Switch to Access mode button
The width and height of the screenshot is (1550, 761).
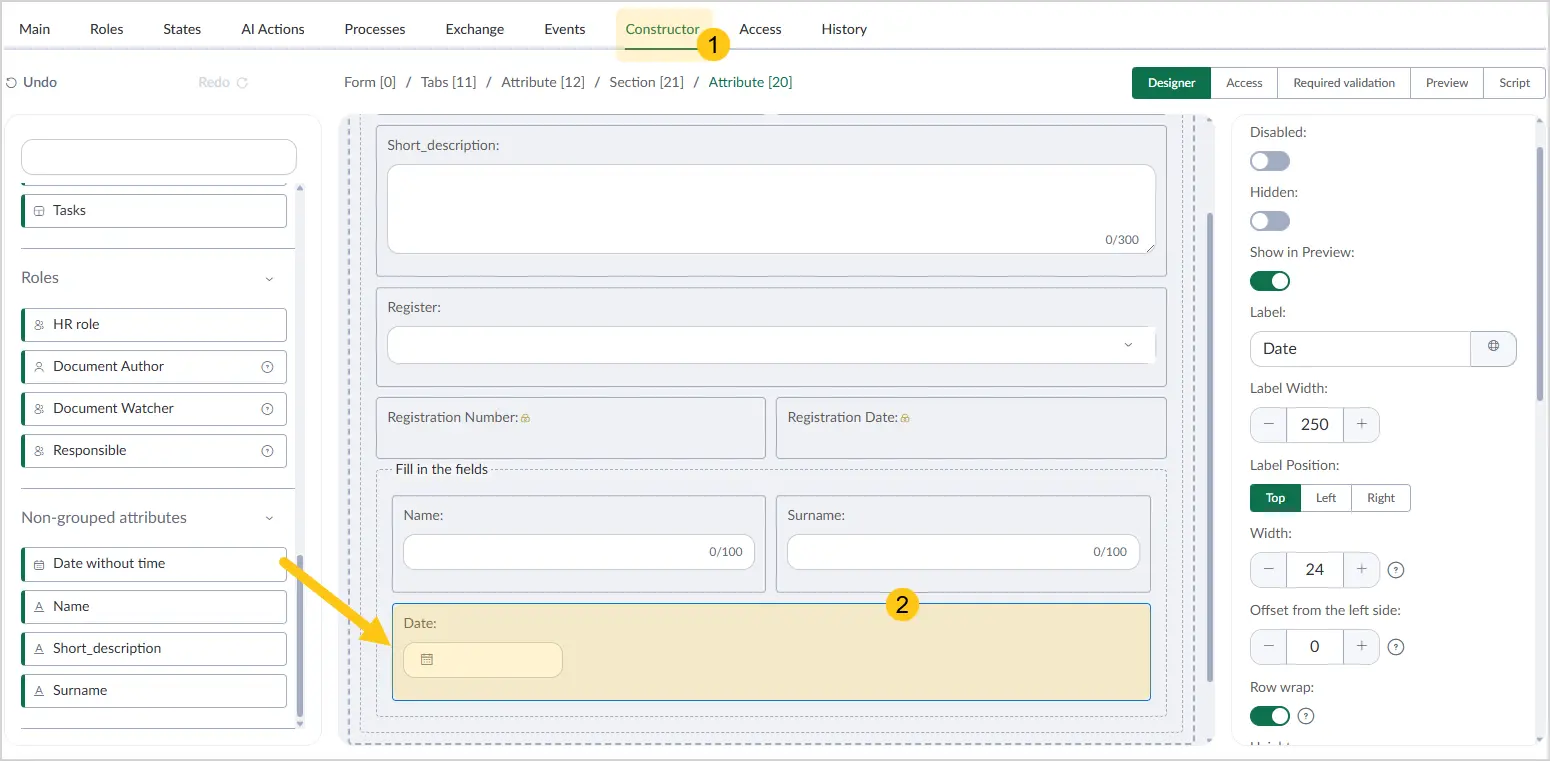[x=1244, y=83]
